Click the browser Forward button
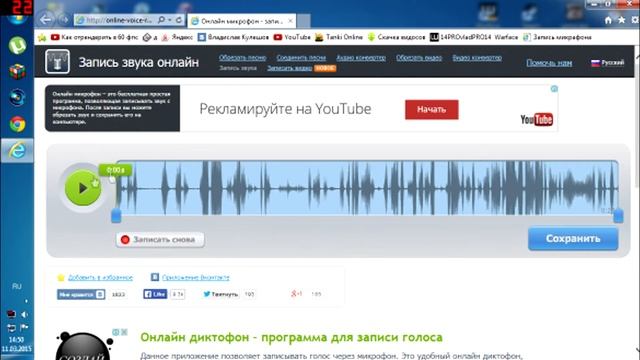 pos(64,19)
